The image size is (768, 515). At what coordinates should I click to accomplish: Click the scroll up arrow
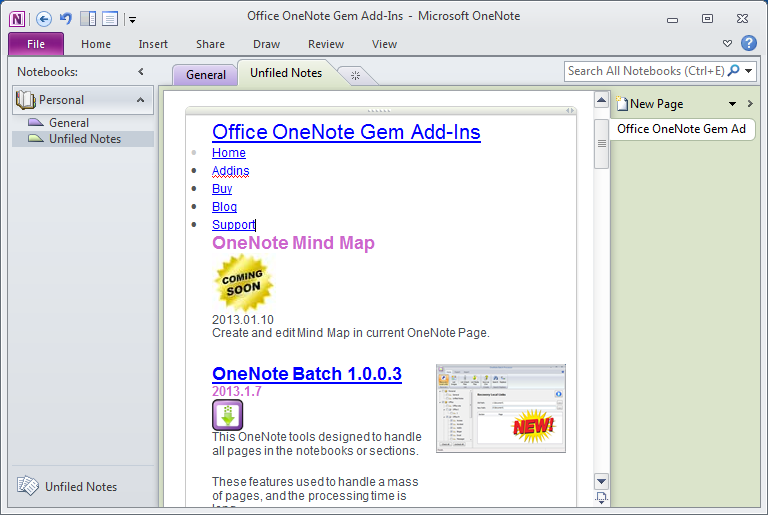601,100
